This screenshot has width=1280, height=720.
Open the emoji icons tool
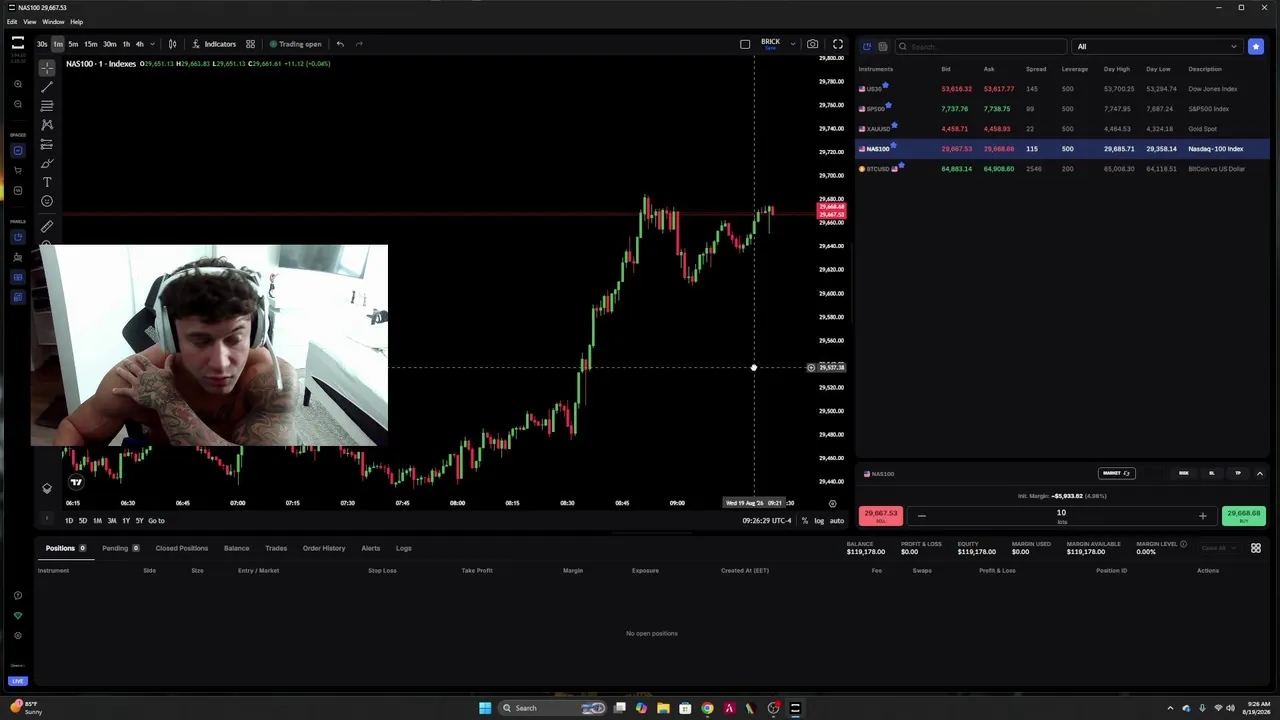point(47,201)
